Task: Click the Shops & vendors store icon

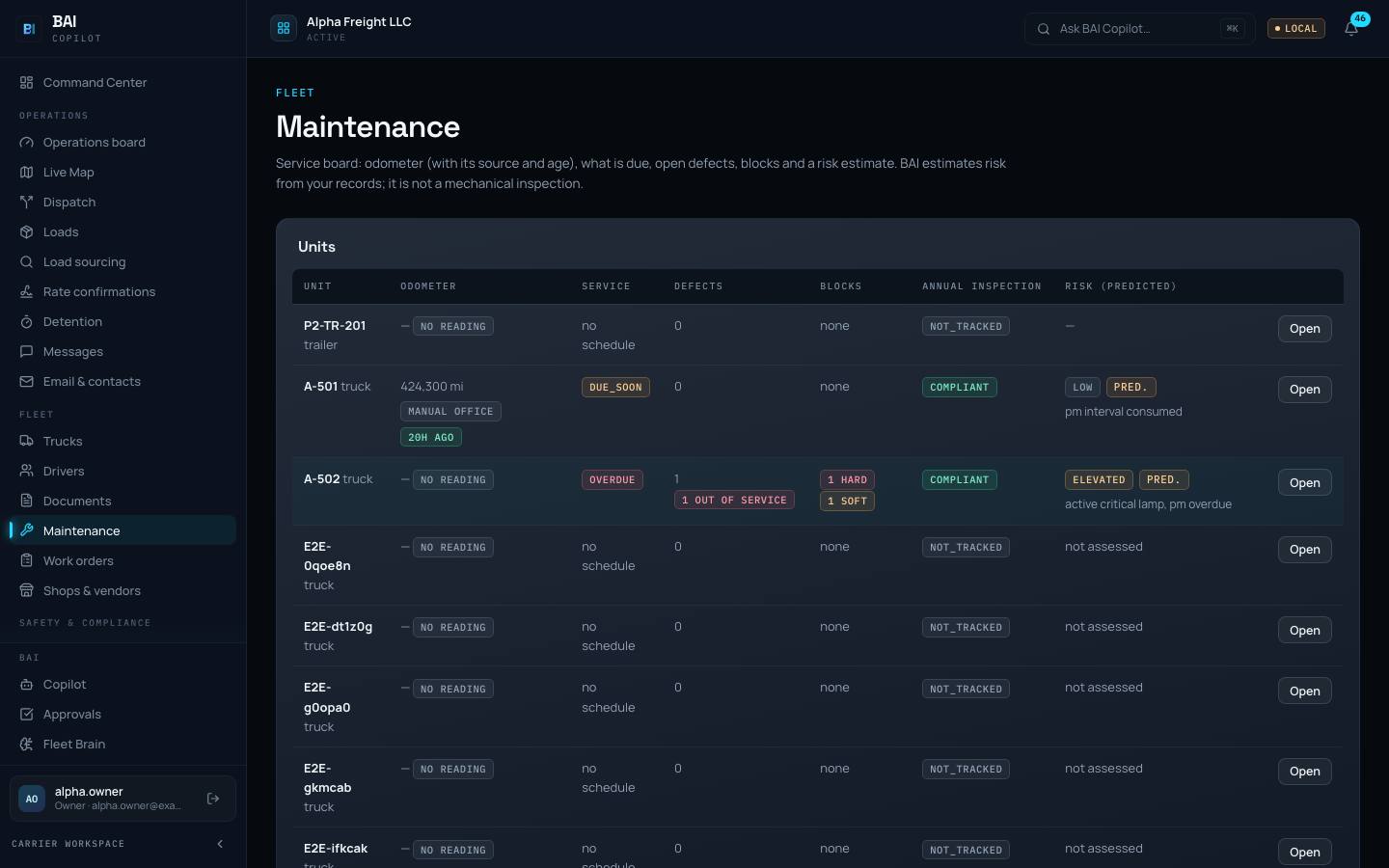Action: 27,591
